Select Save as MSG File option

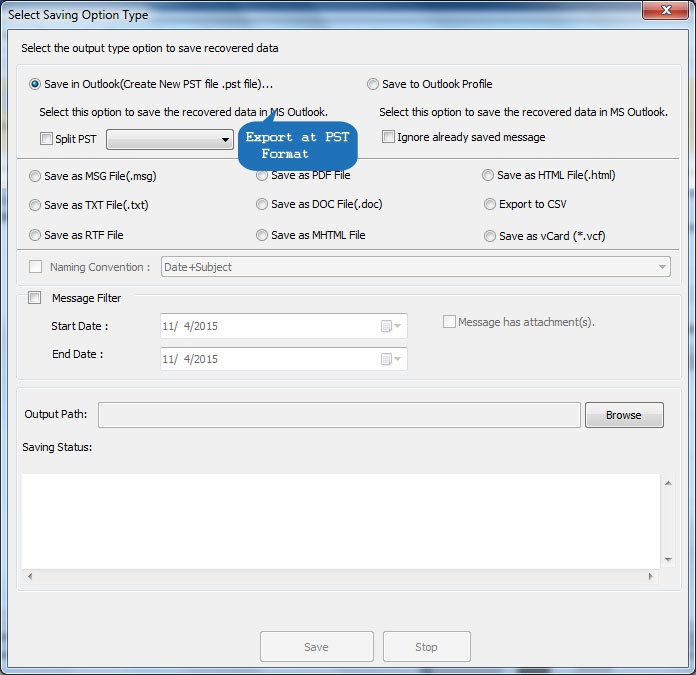click(36, 176)
